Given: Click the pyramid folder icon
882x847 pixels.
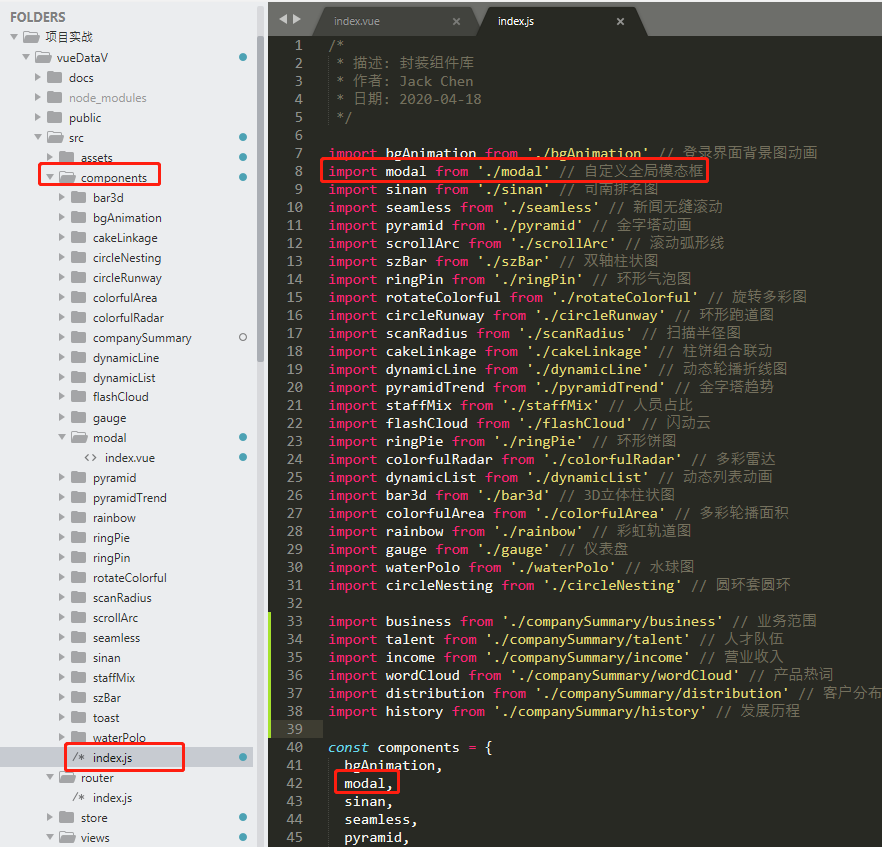Looking at the screenshot, I should [78, 477].
